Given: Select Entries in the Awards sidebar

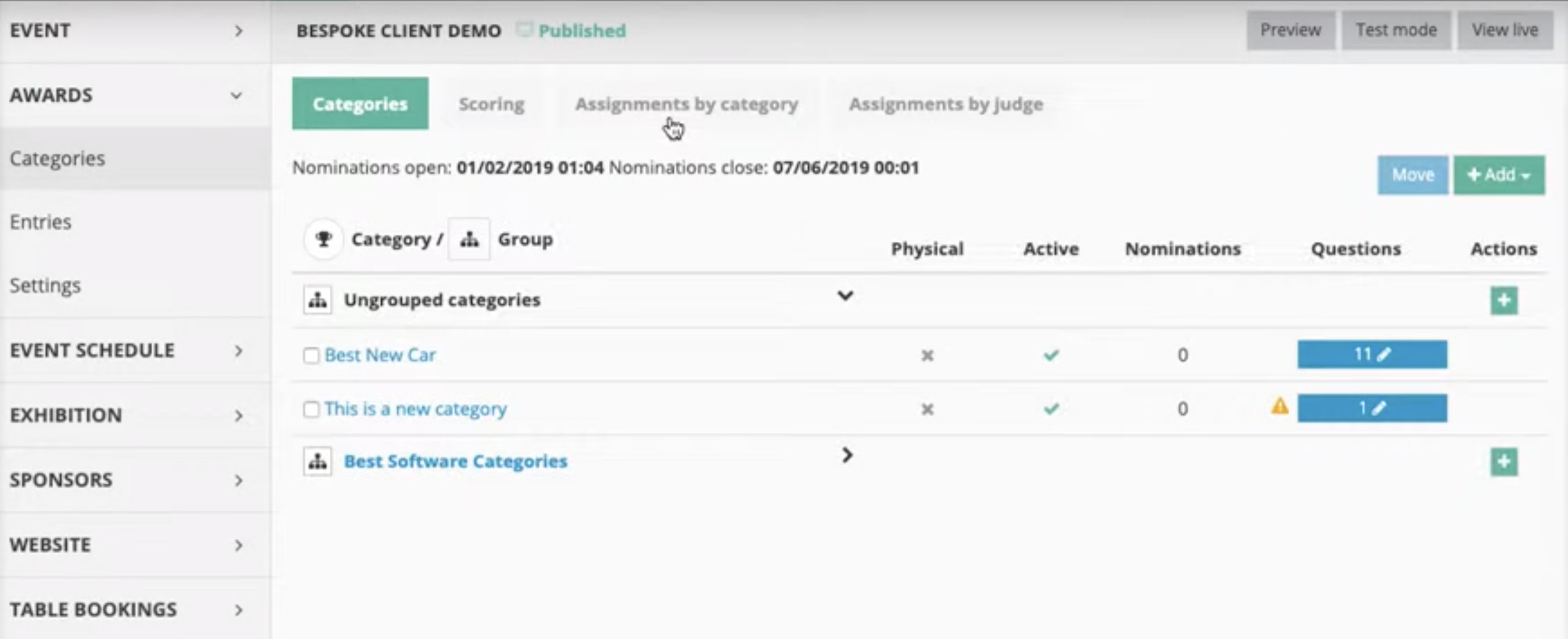Looking at the screenshot, I should (41, 222).
